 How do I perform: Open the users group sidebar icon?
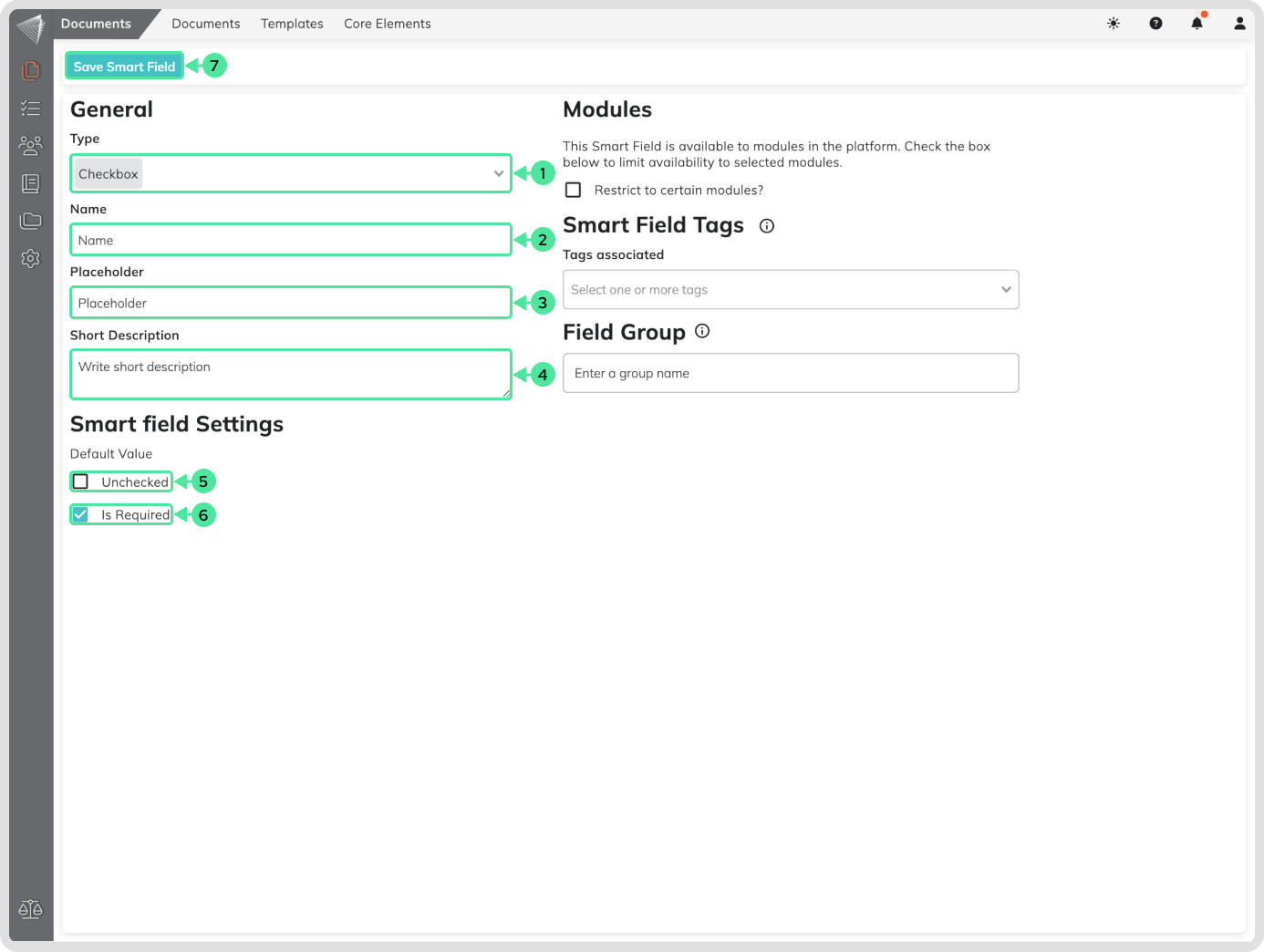[31, 146]
